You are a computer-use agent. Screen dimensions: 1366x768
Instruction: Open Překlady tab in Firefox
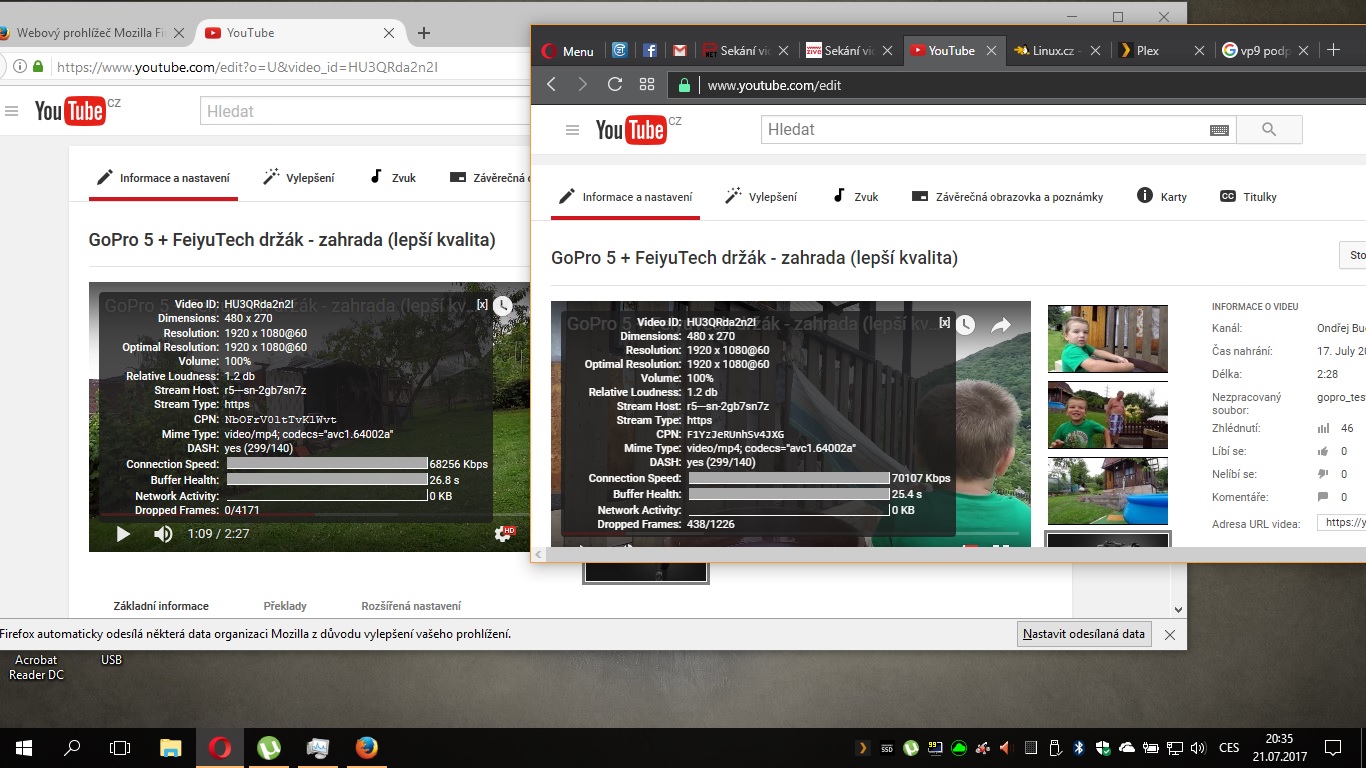pos(285,606)
